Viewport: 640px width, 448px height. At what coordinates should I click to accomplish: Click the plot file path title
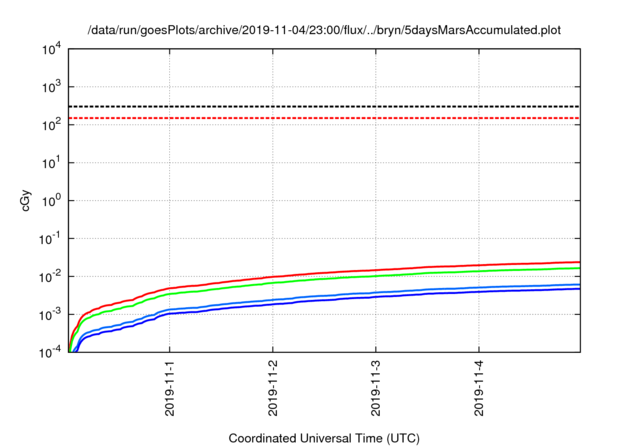point(324,30)
